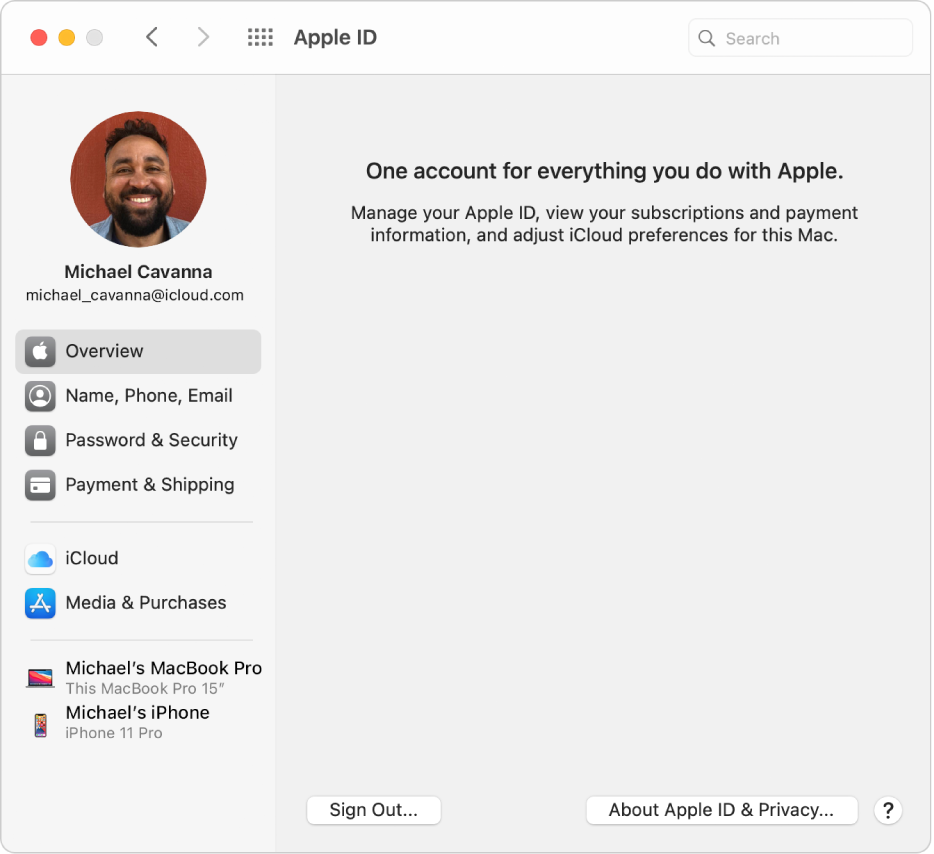Click Michael Cavanna's profile picture

click(138, 178)
